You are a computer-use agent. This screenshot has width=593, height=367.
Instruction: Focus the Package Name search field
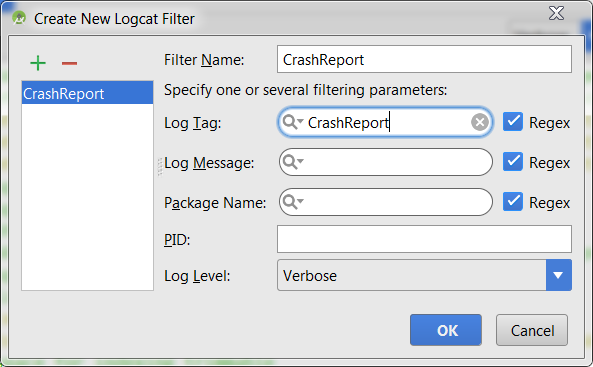pos(386,202)
